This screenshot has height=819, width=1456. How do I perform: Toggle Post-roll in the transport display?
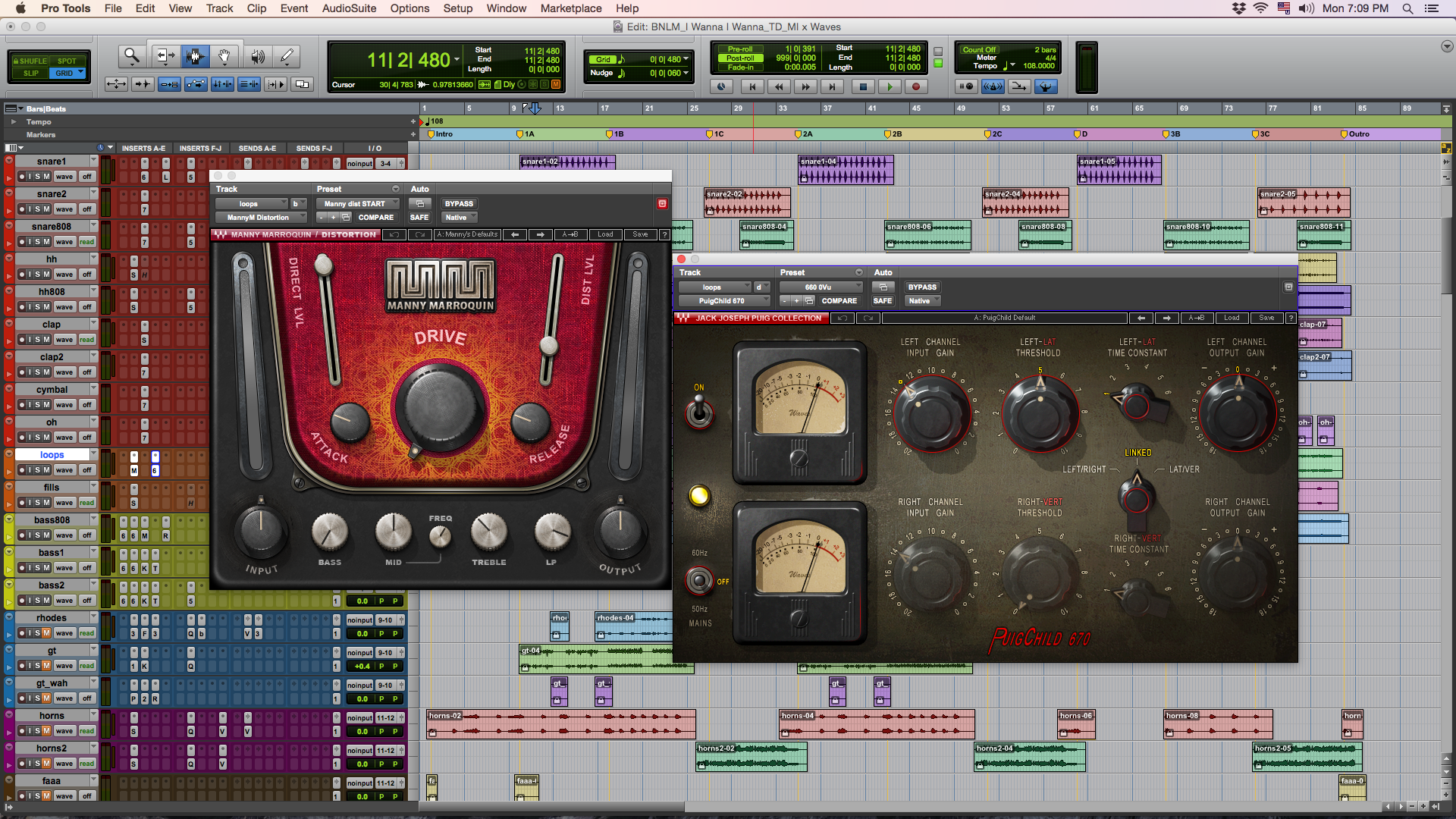tap(740, 58)
